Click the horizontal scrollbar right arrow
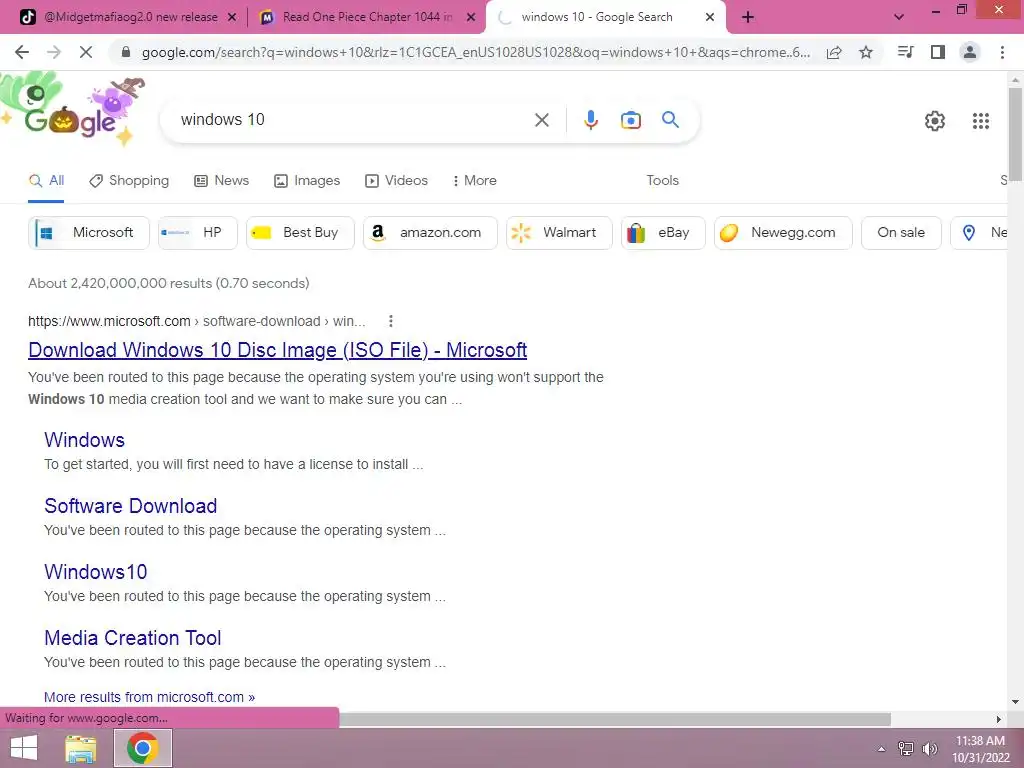This screenshot has width=1024, height=768. tap(999, 719)
